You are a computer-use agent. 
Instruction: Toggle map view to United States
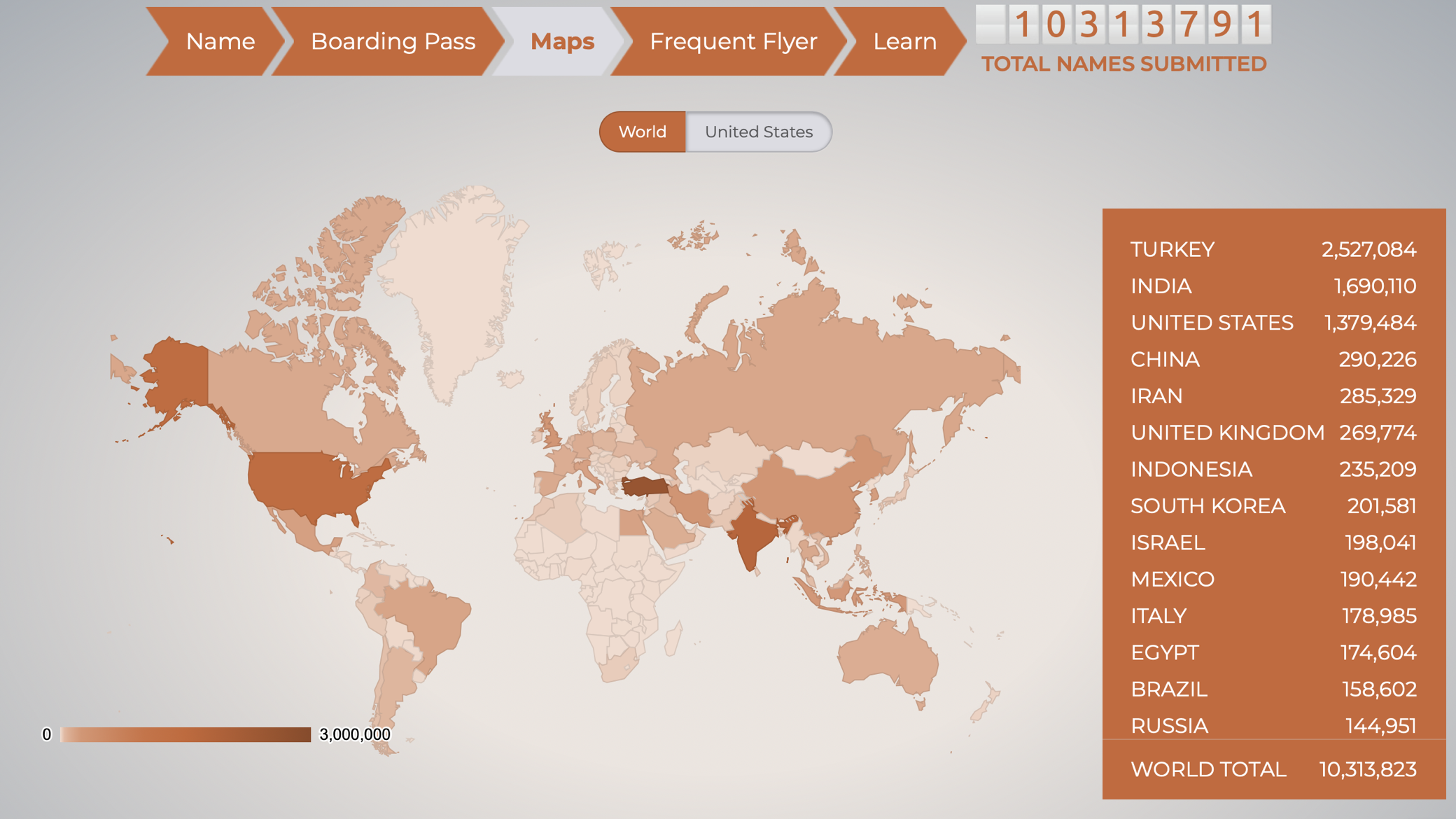759,132
